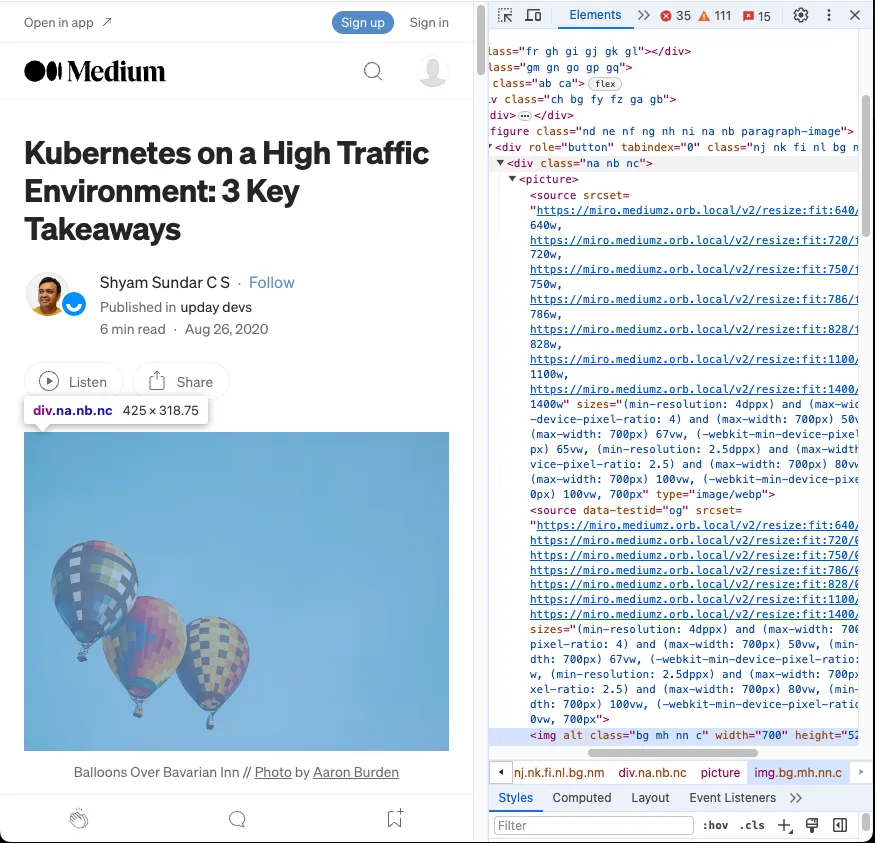
Task: Click the Medium search magnifier icon
Action: click(x=373, y=71)
